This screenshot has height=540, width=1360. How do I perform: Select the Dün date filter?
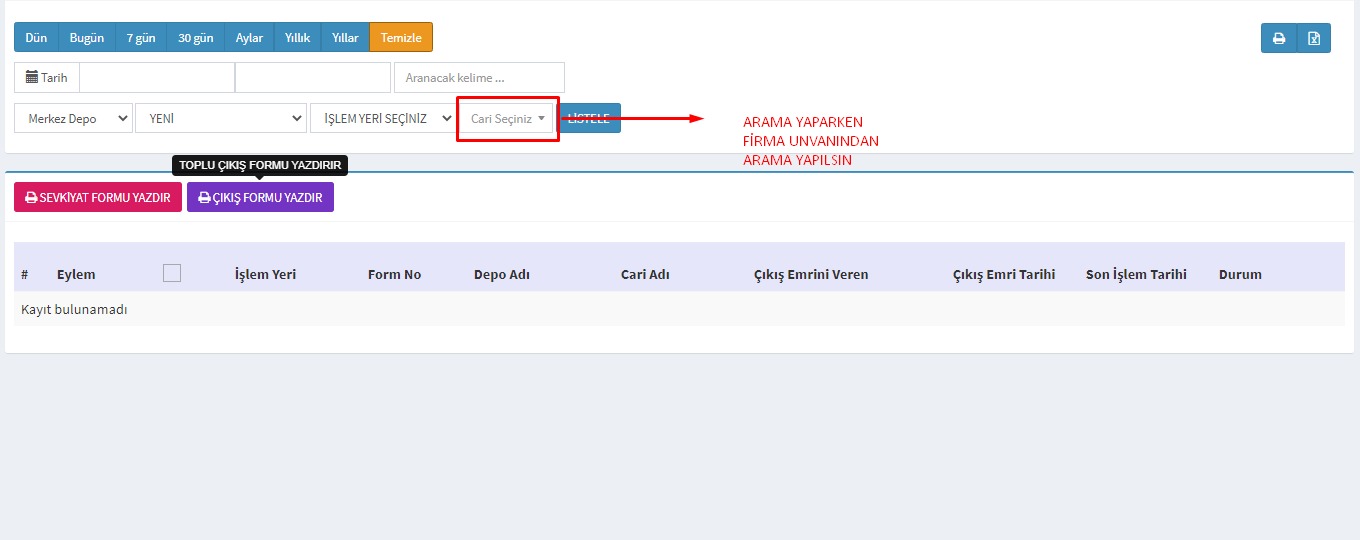click(36, 38)
